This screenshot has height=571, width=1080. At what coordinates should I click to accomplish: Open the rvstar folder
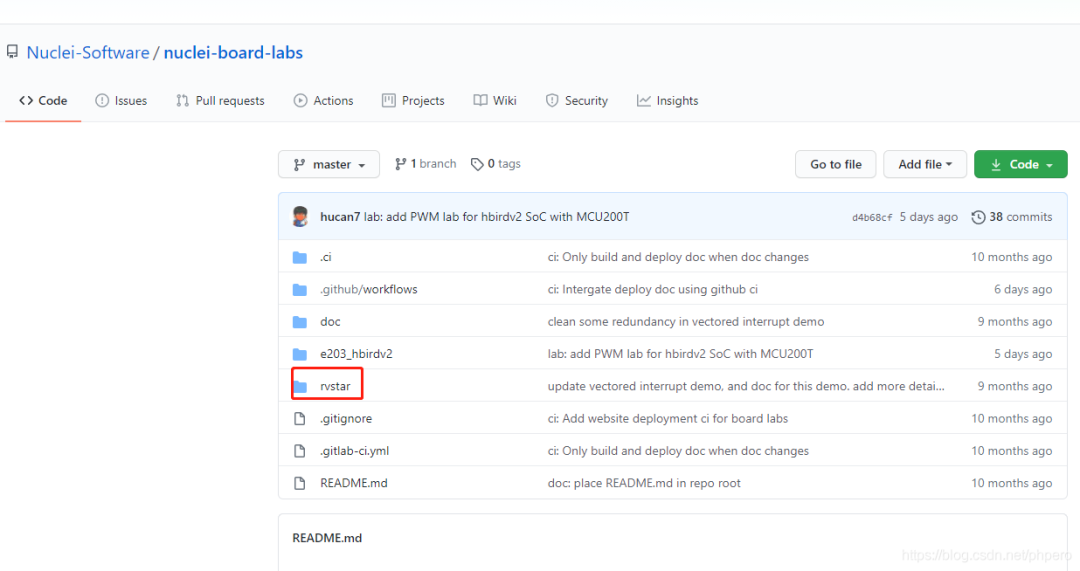click(335, 386)
